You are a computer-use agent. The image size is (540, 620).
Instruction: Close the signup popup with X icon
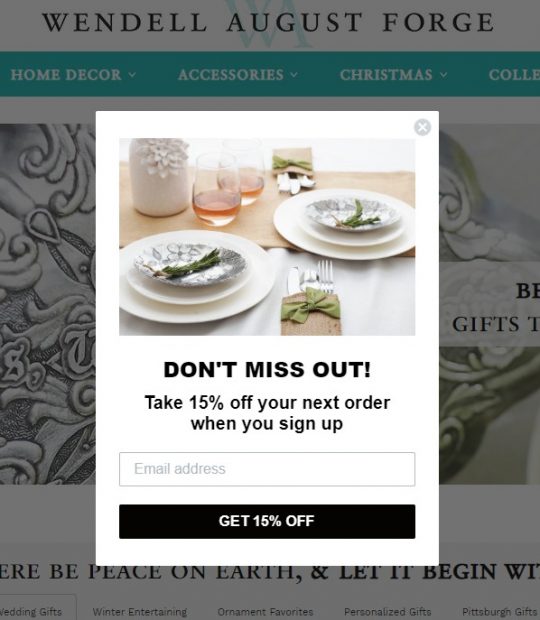tap(422, 127)
